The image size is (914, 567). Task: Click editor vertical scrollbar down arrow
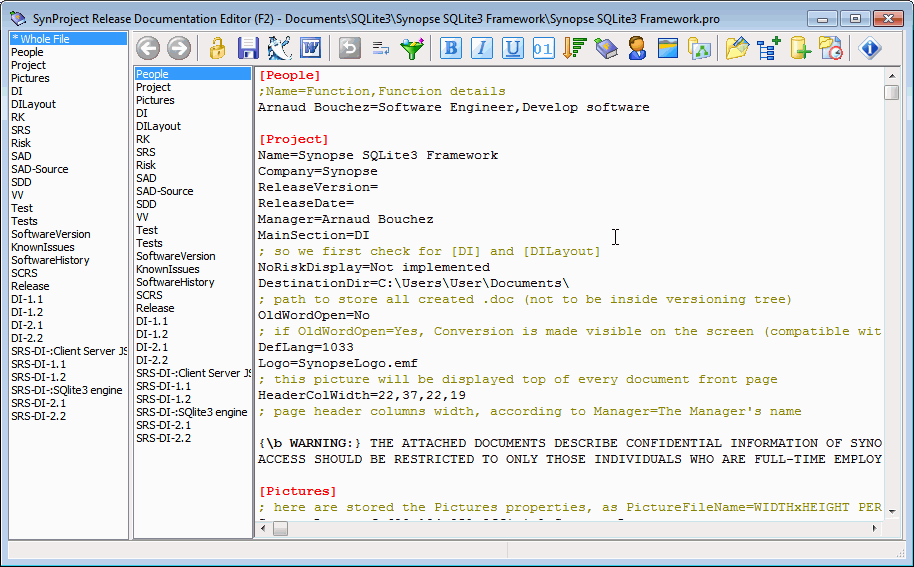pyautogui.click(x=892, y=511)
